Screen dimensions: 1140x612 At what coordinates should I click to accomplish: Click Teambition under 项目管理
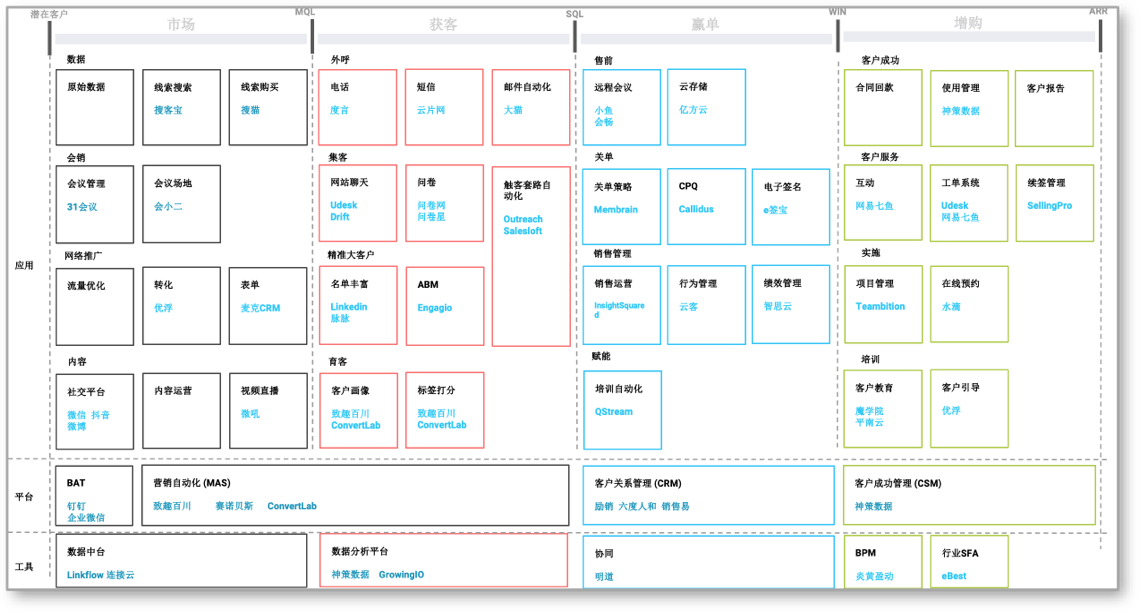pyautogui.click(x=880, y=307)
